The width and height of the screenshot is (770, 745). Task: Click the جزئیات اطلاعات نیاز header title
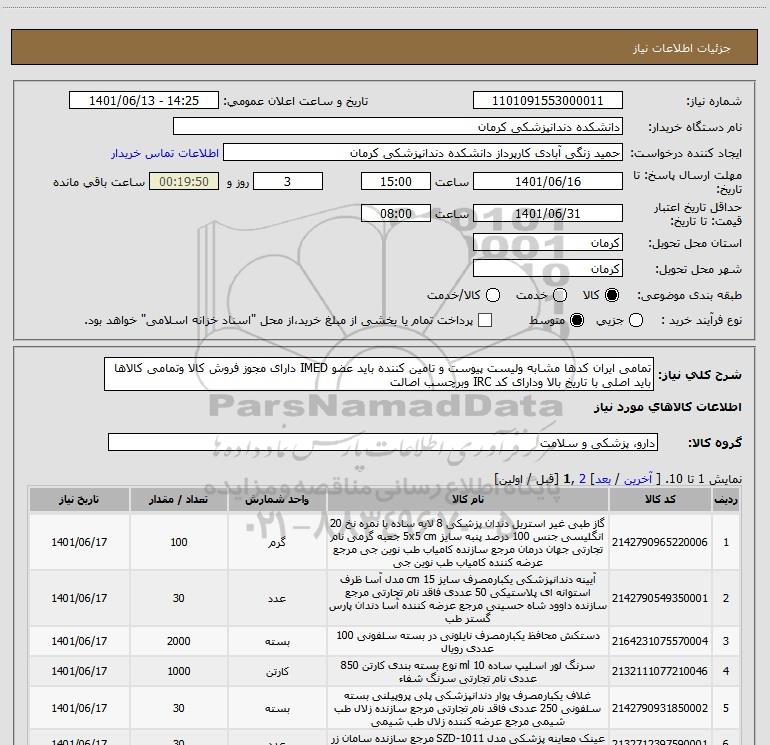[x=681, y=48]
